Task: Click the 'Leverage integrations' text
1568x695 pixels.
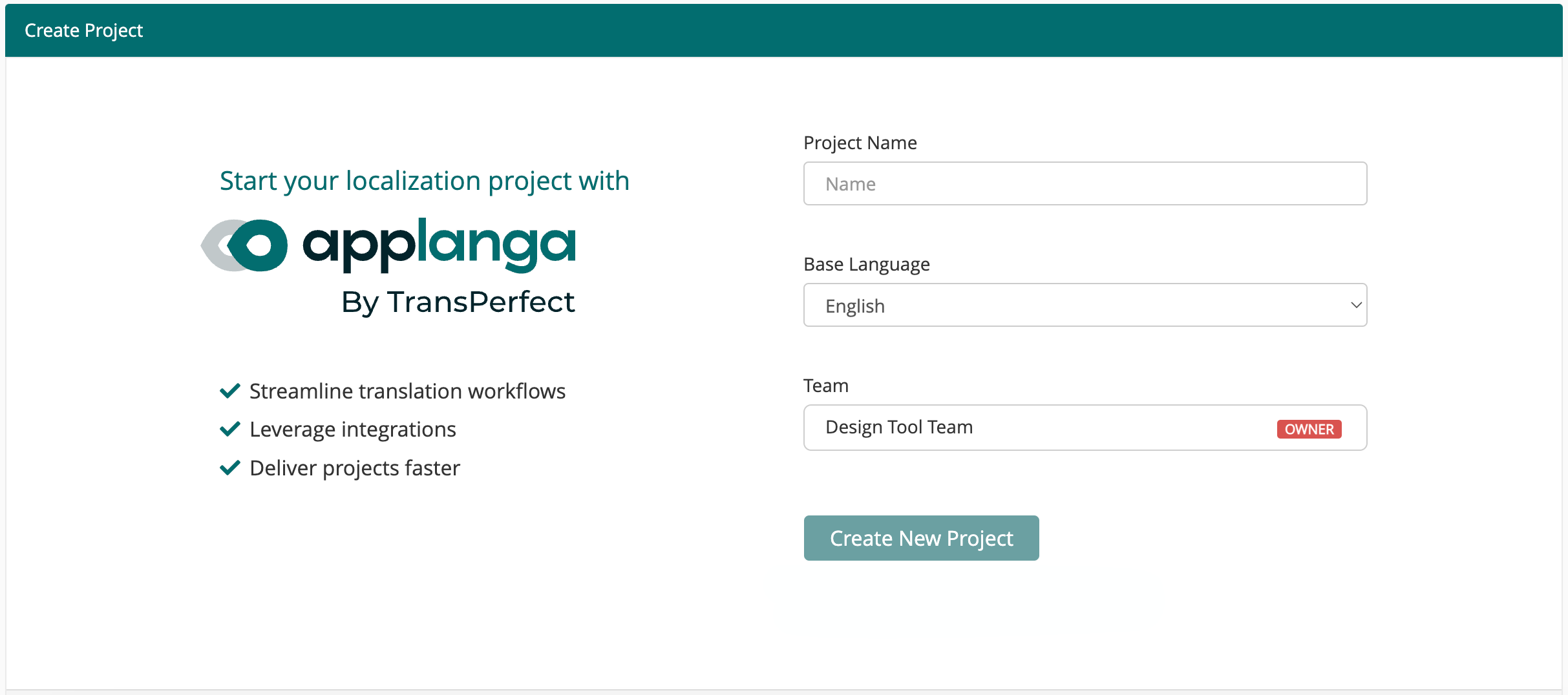Action: pyautogui.click(x=353, y=430)
